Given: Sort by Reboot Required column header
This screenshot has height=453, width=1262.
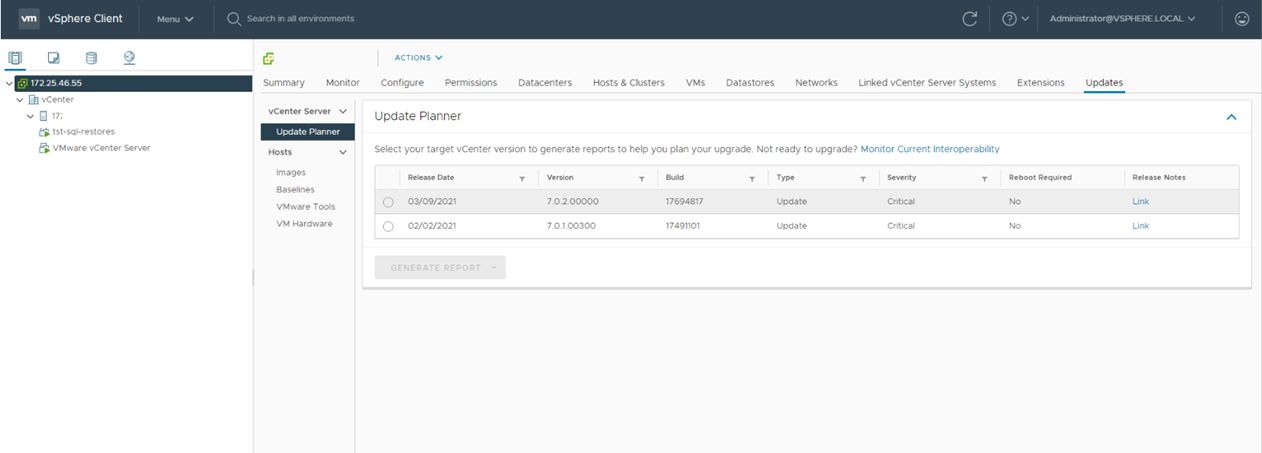Looking at the screenshot, I should (1040, 177).
